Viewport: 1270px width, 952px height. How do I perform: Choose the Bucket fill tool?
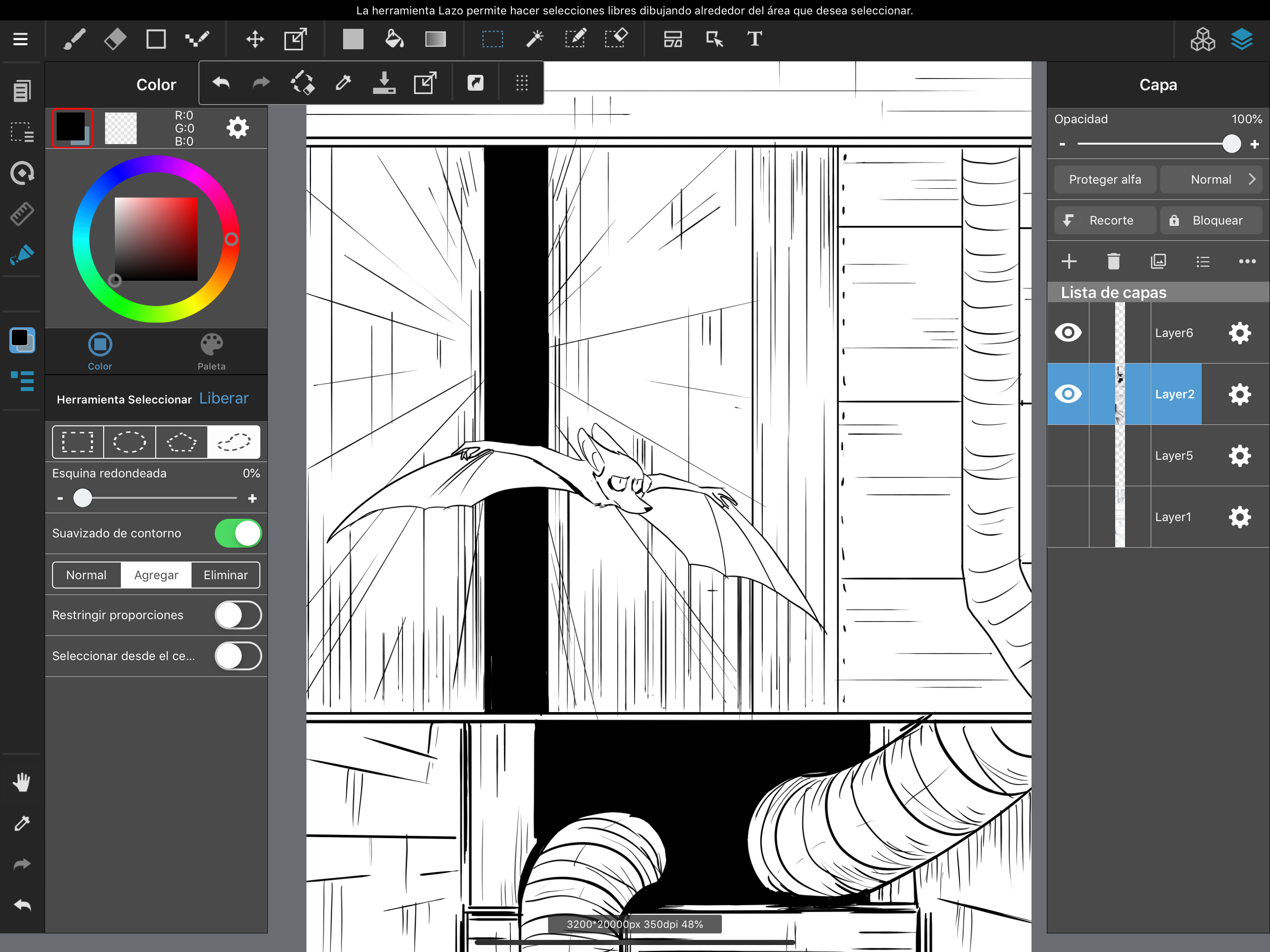click(x=394, y=39)
